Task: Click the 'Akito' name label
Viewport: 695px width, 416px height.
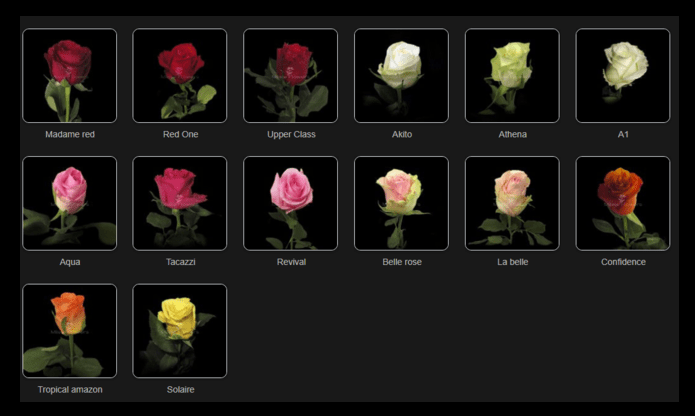Action: click(x=402, y=134)
